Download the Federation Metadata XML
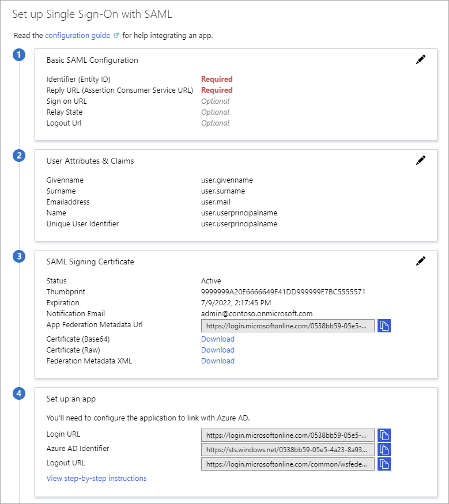The width and height of the screenshot is (449, 504). click(x=218, y=361)
